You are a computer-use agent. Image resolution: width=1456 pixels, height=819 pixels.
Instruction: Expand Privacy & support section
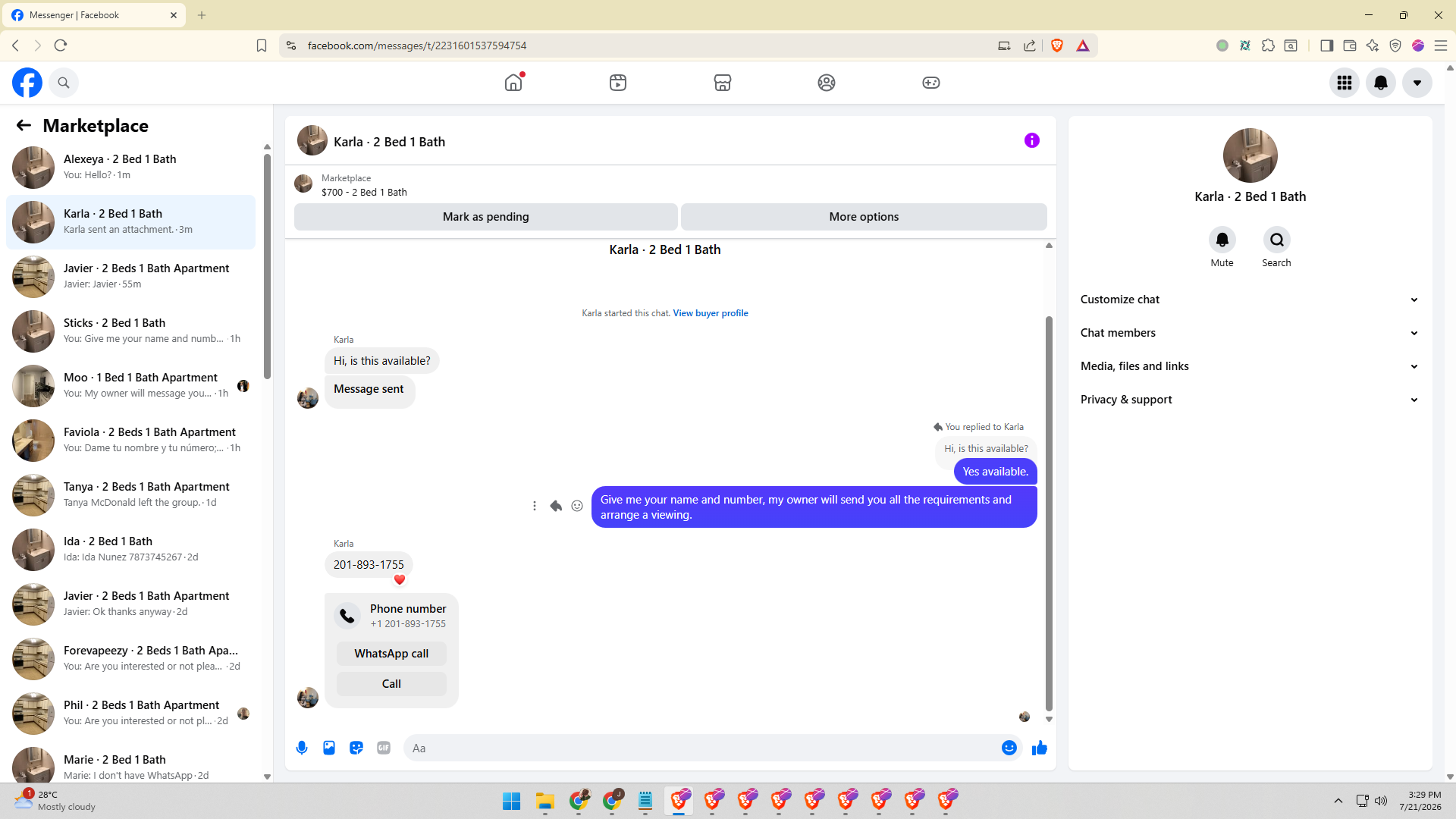point(1250,400)
